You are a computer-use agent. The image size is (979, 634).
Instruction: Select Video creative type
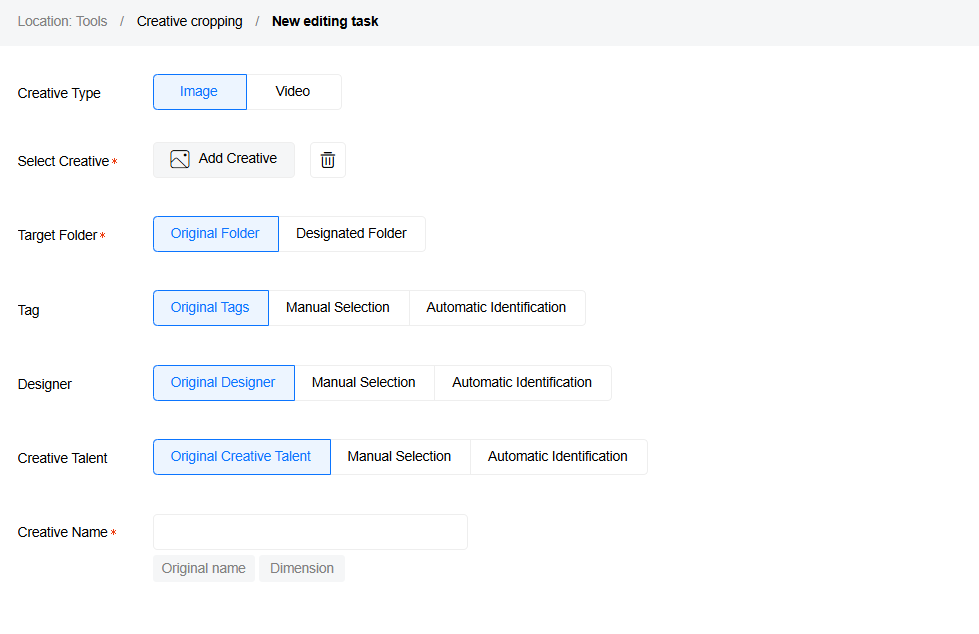pos(293,92)
